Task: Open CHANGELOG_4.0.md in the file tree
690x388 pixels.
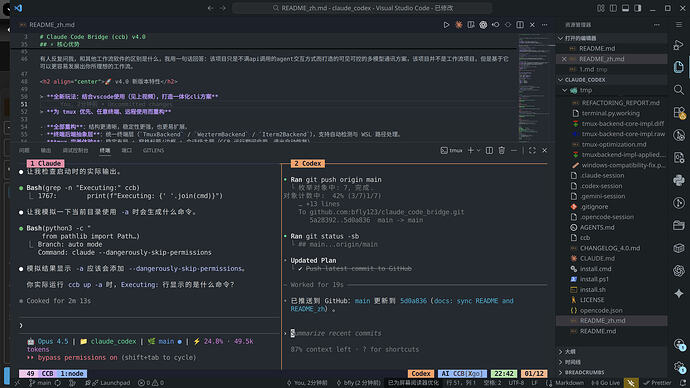Action: coord(610,248)
